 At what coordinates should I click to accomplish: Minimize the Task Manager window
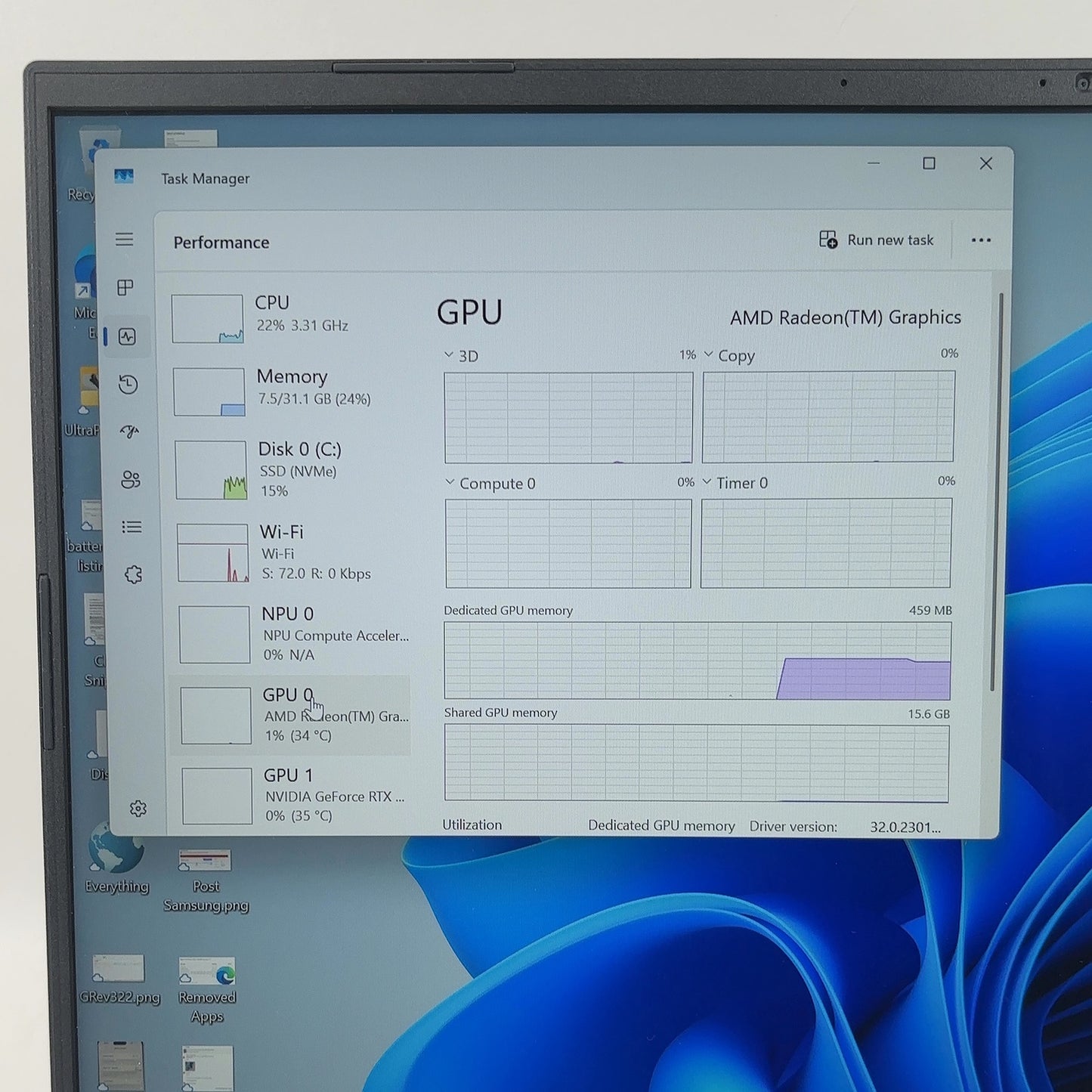pos(874,163)
